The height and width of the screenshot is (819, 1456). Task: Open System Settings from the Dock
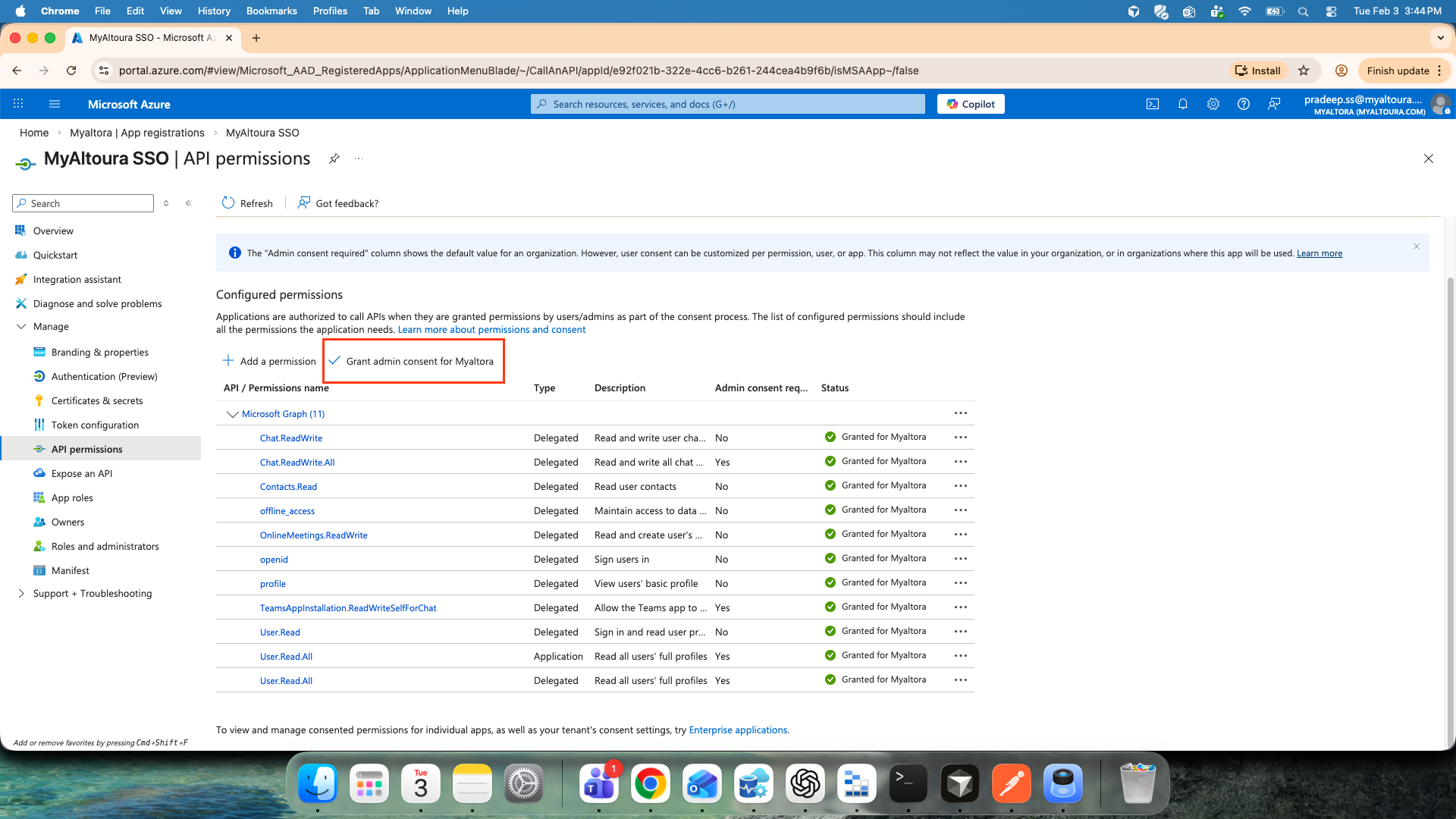click(524, 783)
